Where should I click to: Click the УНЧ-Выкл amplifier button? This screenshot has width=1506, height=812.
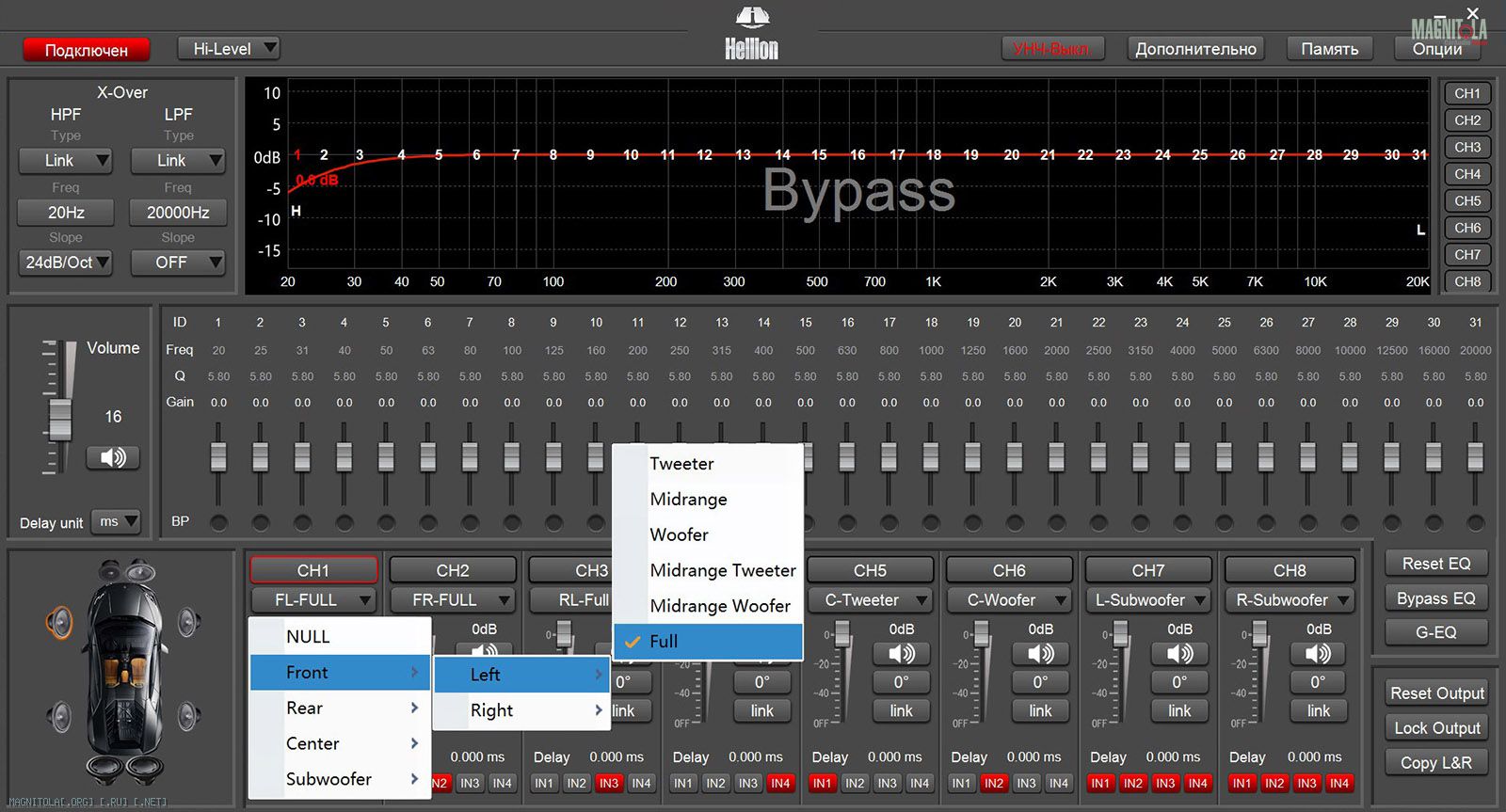pyautogui.click(x=1050, y=49)
